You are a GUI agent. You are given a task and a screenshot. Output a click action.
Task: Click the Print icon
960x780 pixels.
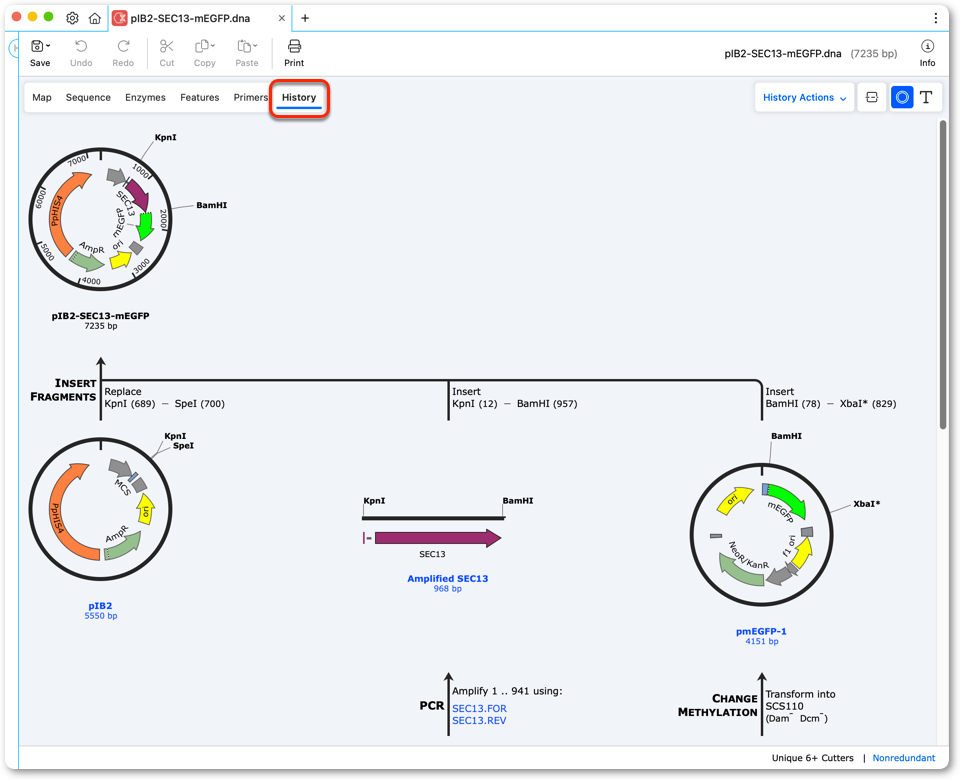pos(294,46)
